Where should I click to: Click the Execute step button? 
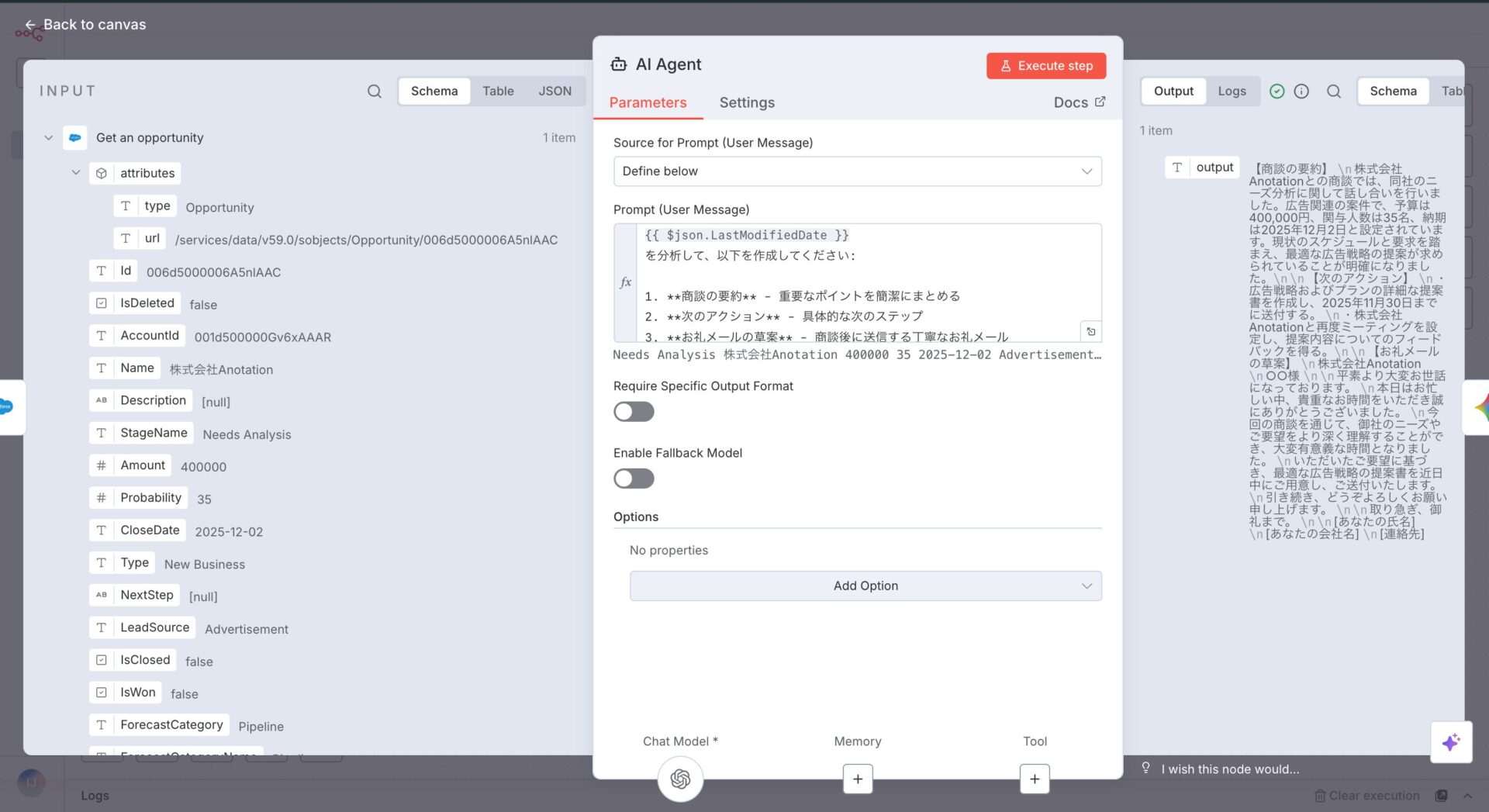[1045, 66]
